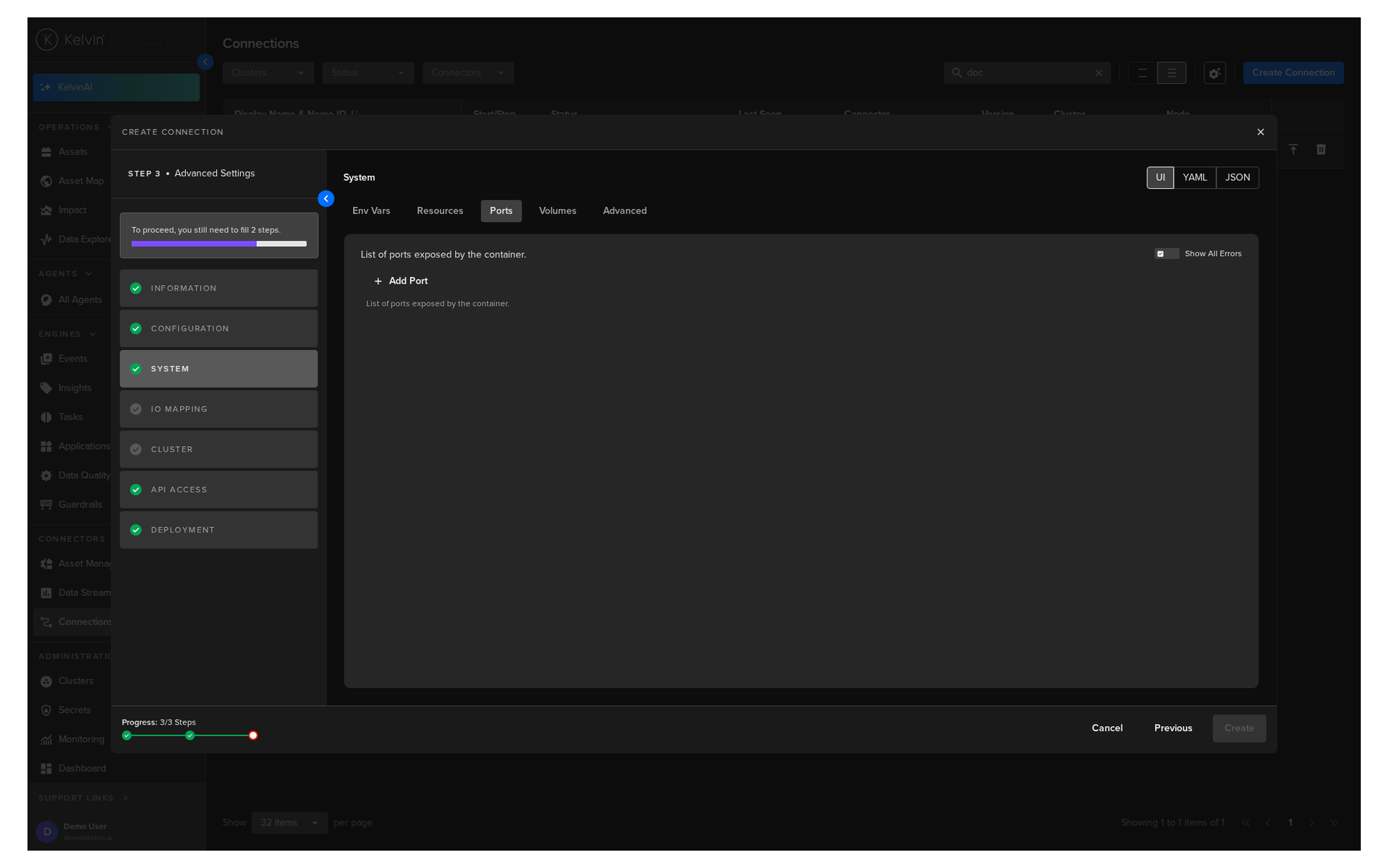Click the gray check on IO Mapping step
This screenshot has height=868, width=1389.
click(x=135, y=409)
